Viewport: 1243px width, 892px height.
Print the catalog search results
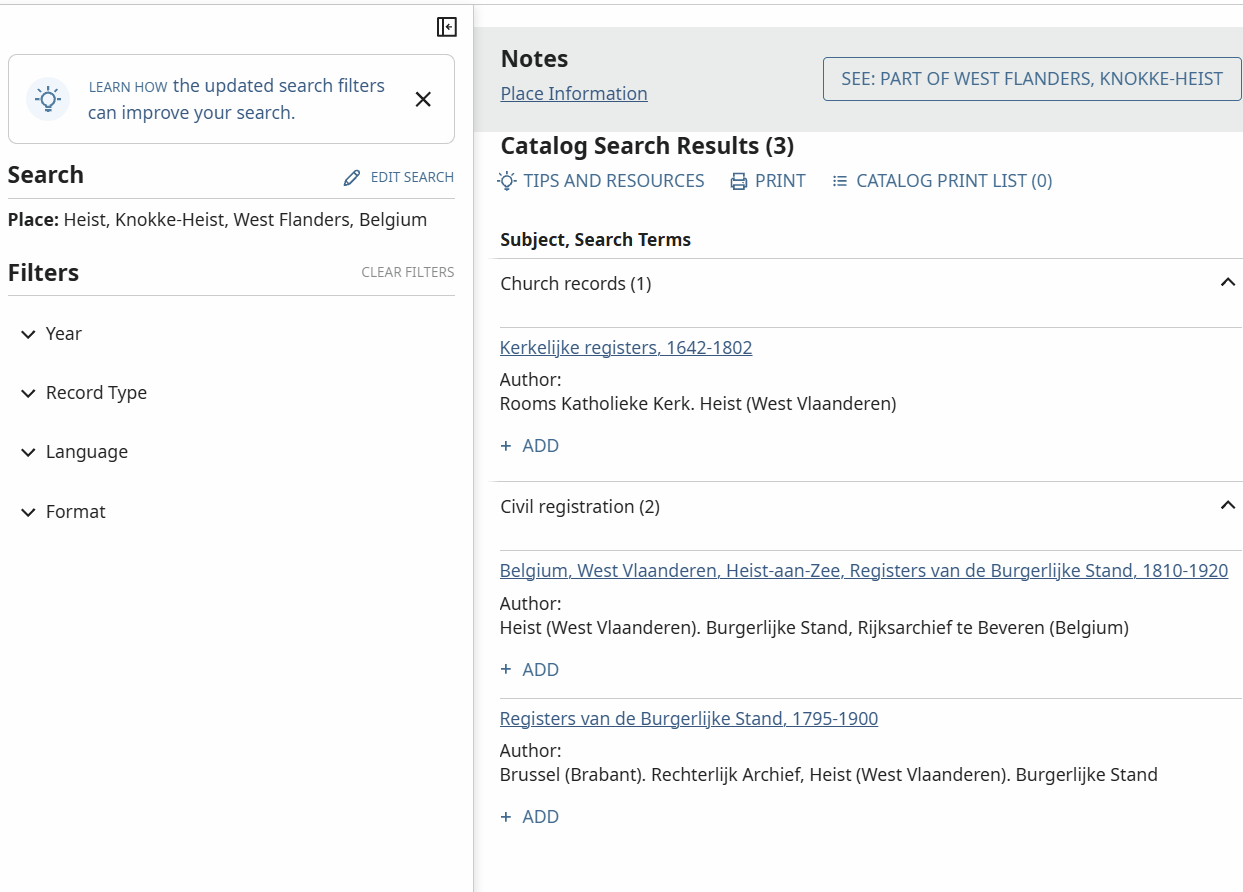pos(768,181)
